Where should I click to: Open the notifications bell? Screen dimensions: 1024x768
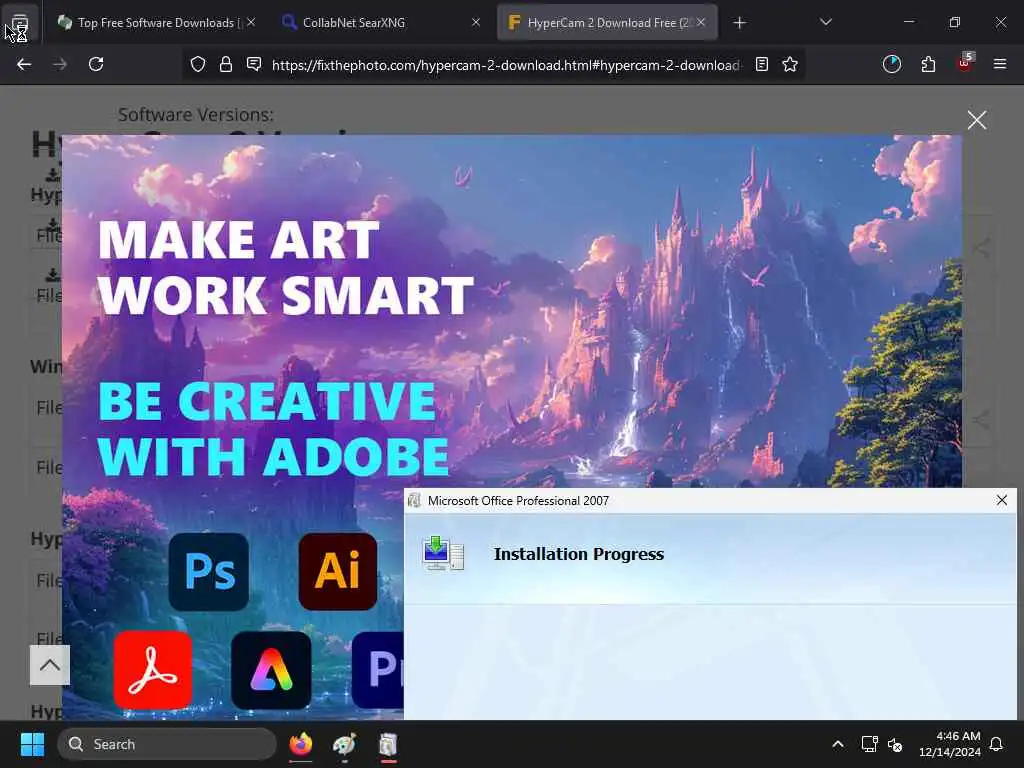tap(997, 744)
